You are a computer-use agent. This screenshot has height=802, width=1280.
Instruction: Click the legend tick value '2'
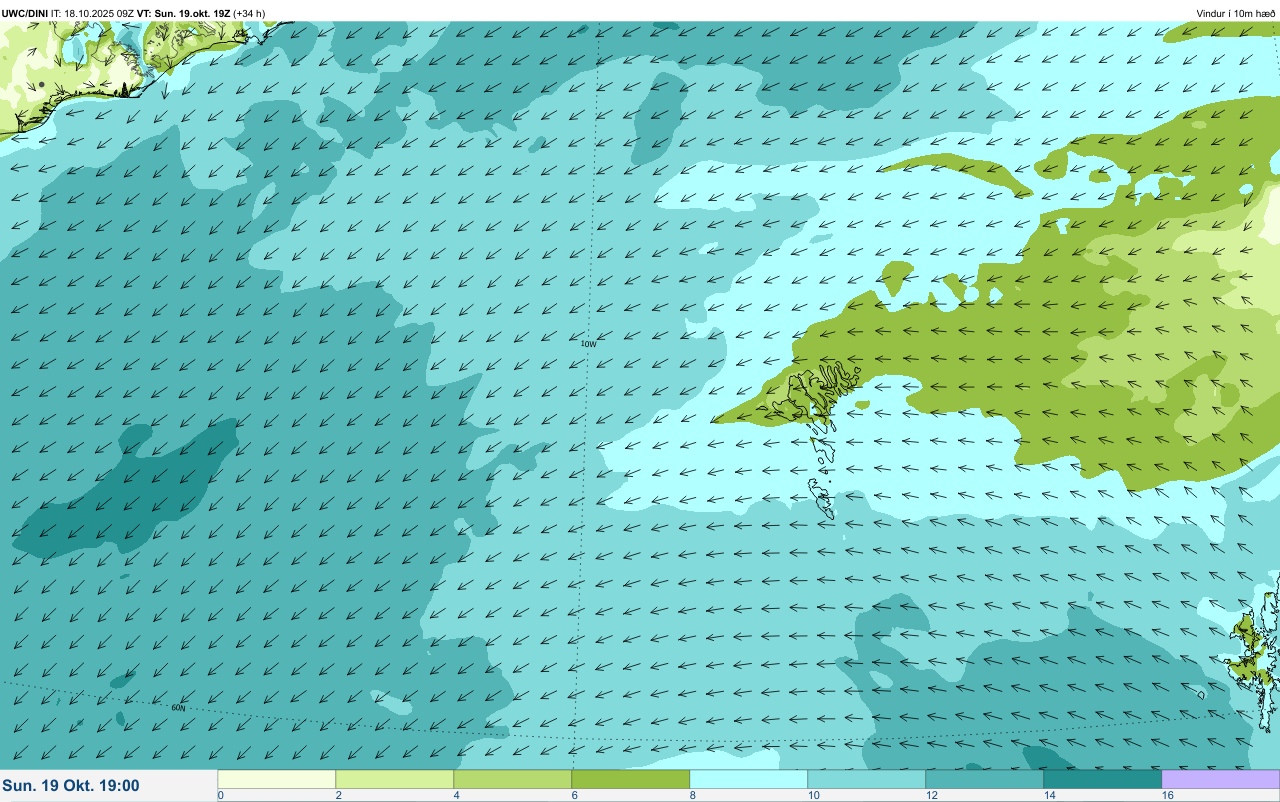(x=338, y=795)
